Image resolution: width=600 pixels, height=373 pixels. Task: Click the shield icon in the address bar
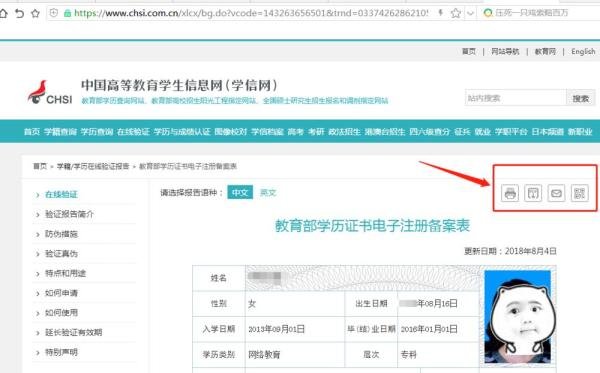click(54, 13)
